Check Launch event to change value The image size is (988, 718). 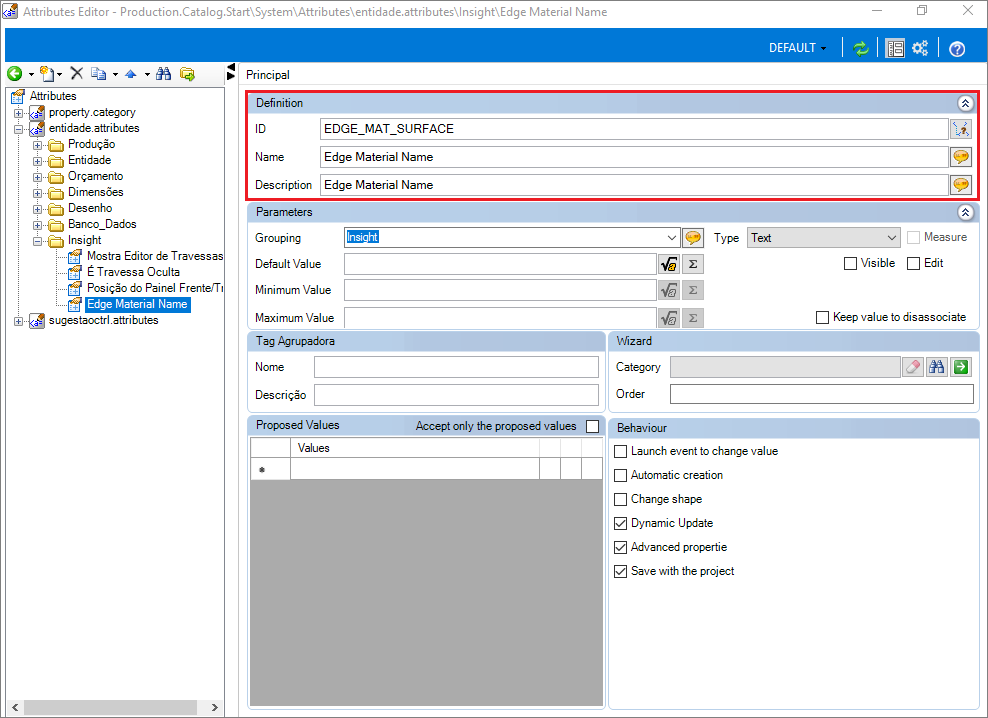point(621,451)
